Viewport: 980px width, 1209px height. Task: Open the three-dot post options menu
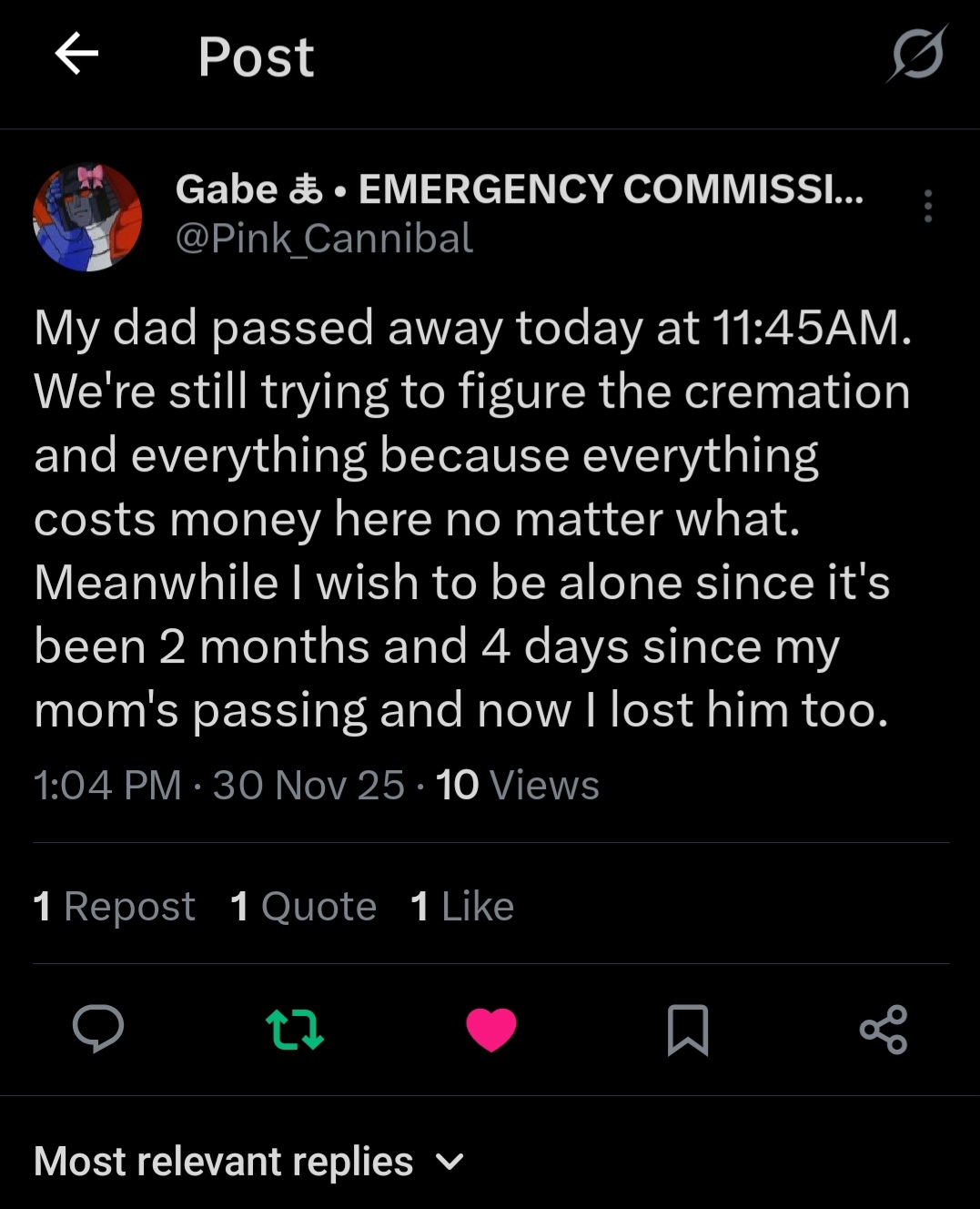pyautogui.click(x=927, y=207)
